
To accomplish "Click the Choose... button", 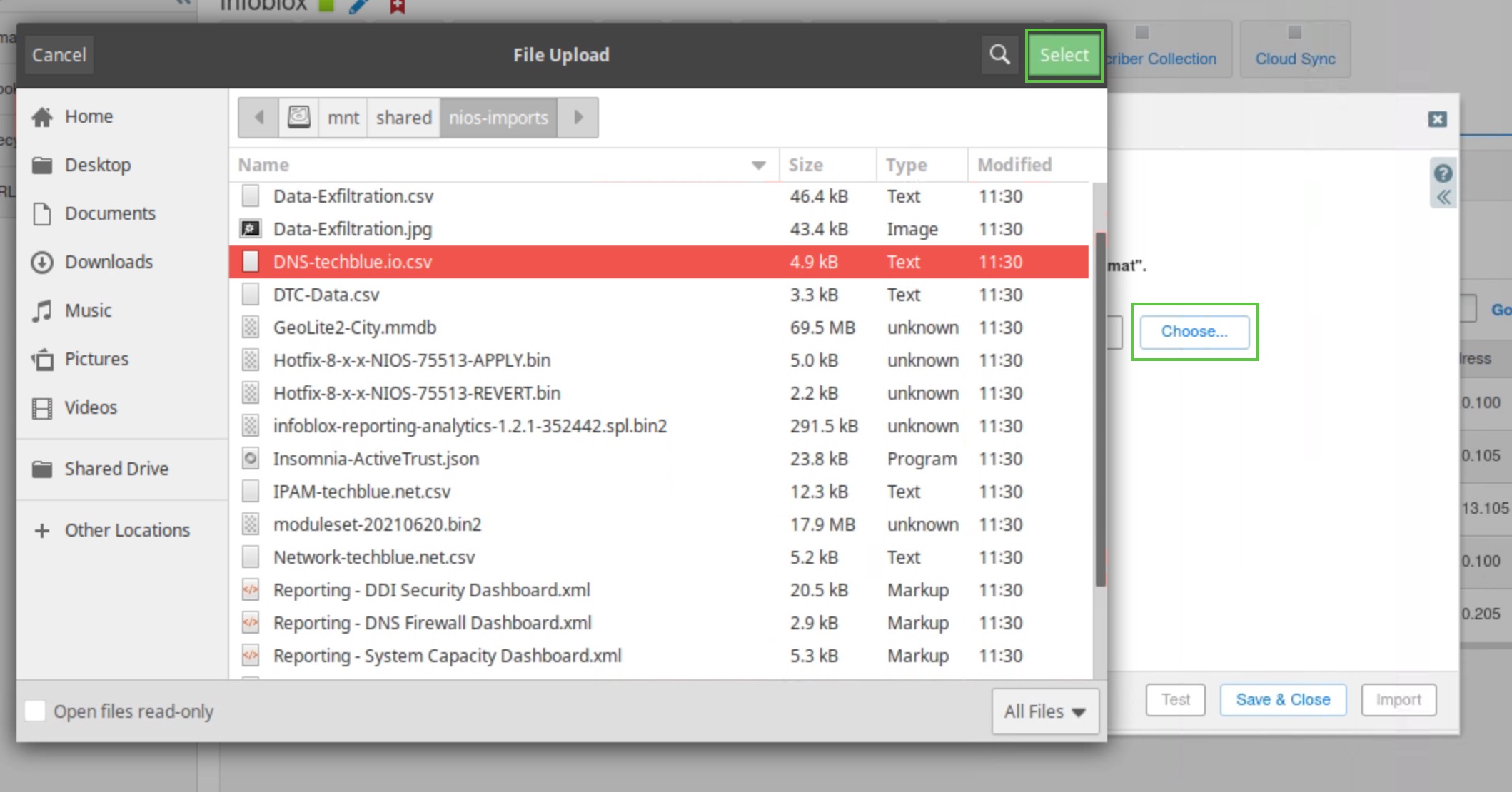I will 1194,331.
